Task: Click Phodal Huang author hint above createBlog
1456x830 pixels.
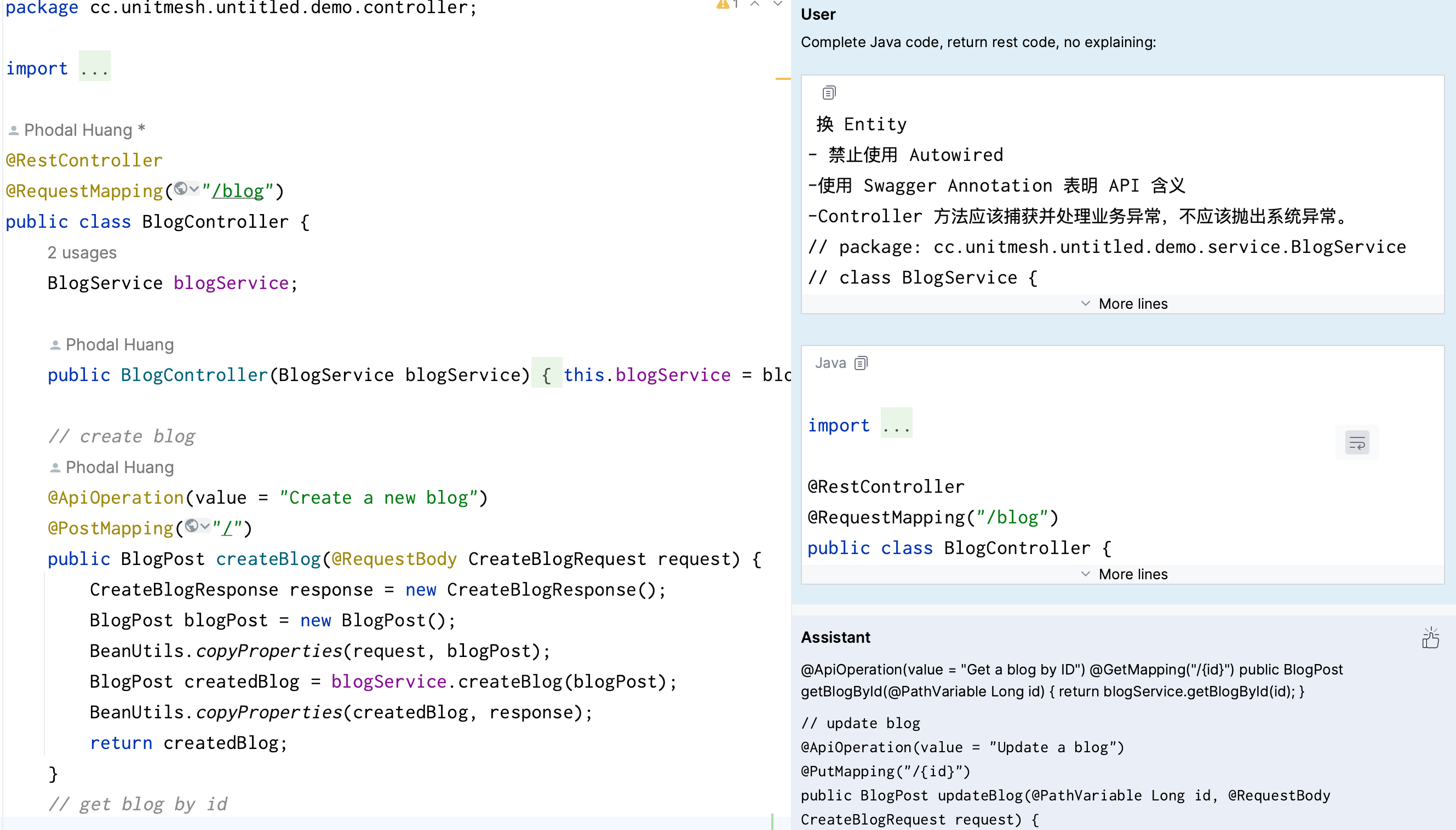Action: click(119, 468)
